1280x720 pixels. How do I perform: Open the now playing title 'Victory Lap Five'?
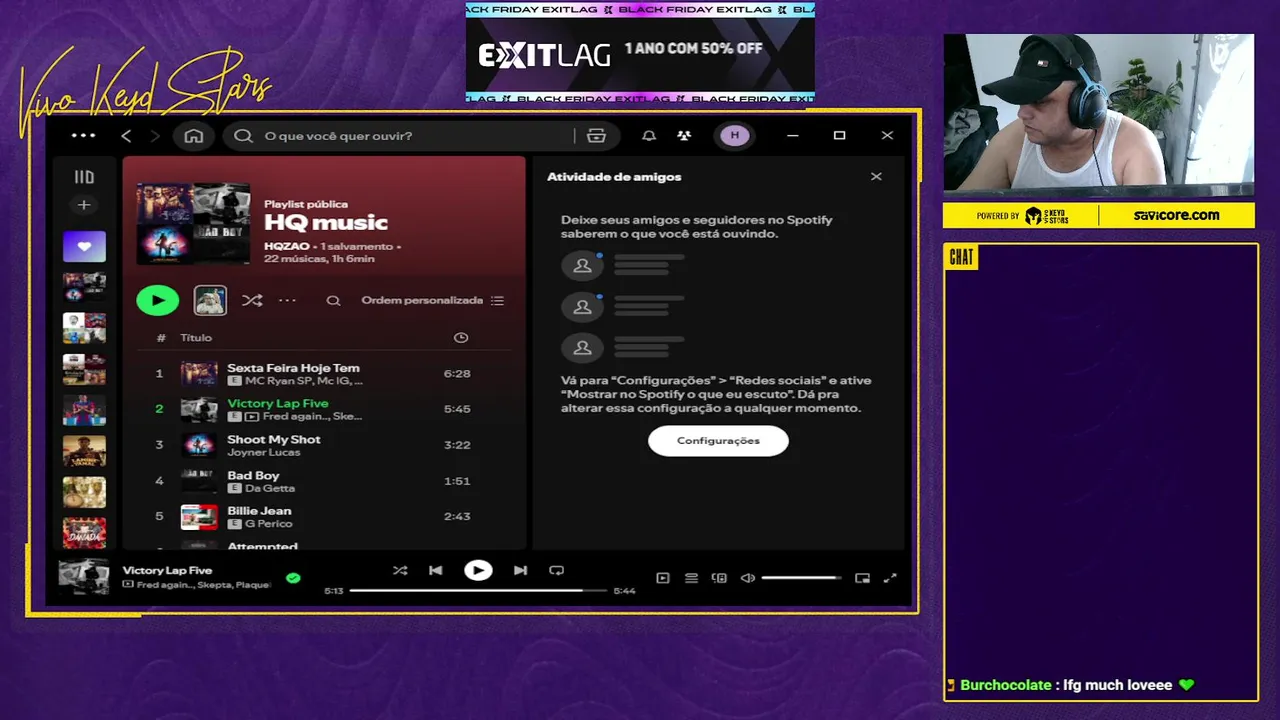(x=167, y=571)
